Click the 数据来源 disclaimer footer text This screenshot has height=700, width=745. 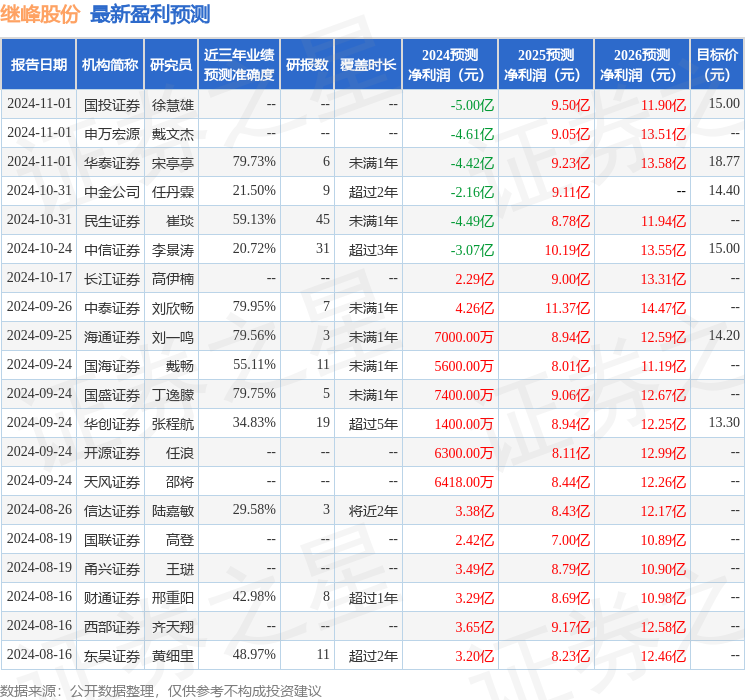(x=161, y=690)
